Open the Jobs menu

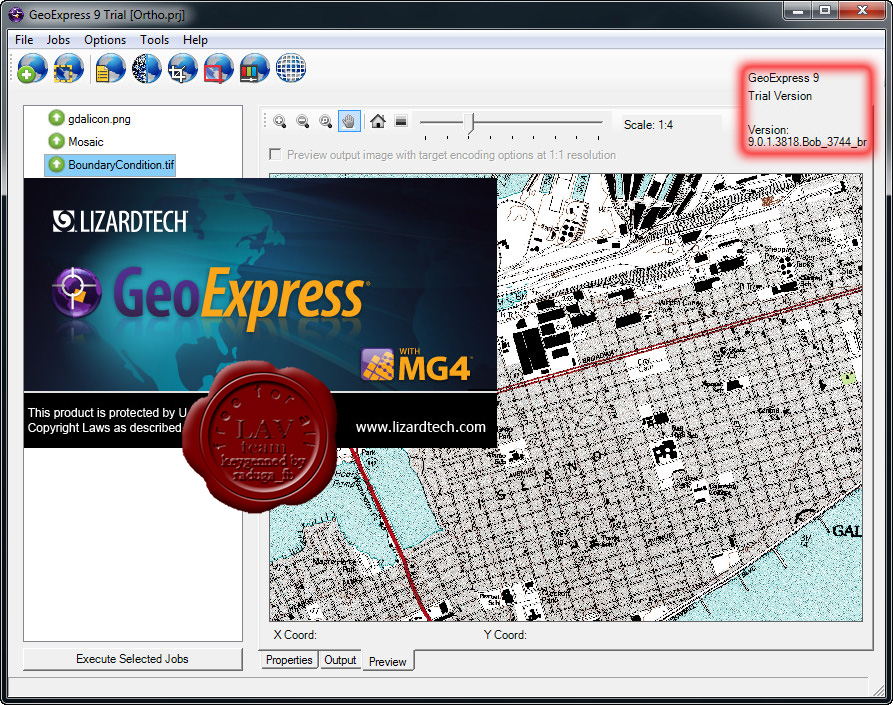pyautogui.click(x=58, y=40)
